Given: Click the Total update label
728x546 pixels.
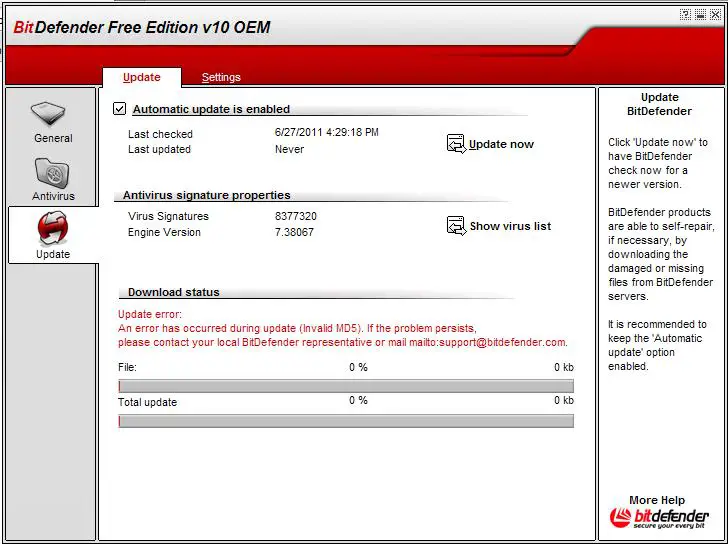Looking at the screenshot, I should pyautogui.click(x=147, y=402).
